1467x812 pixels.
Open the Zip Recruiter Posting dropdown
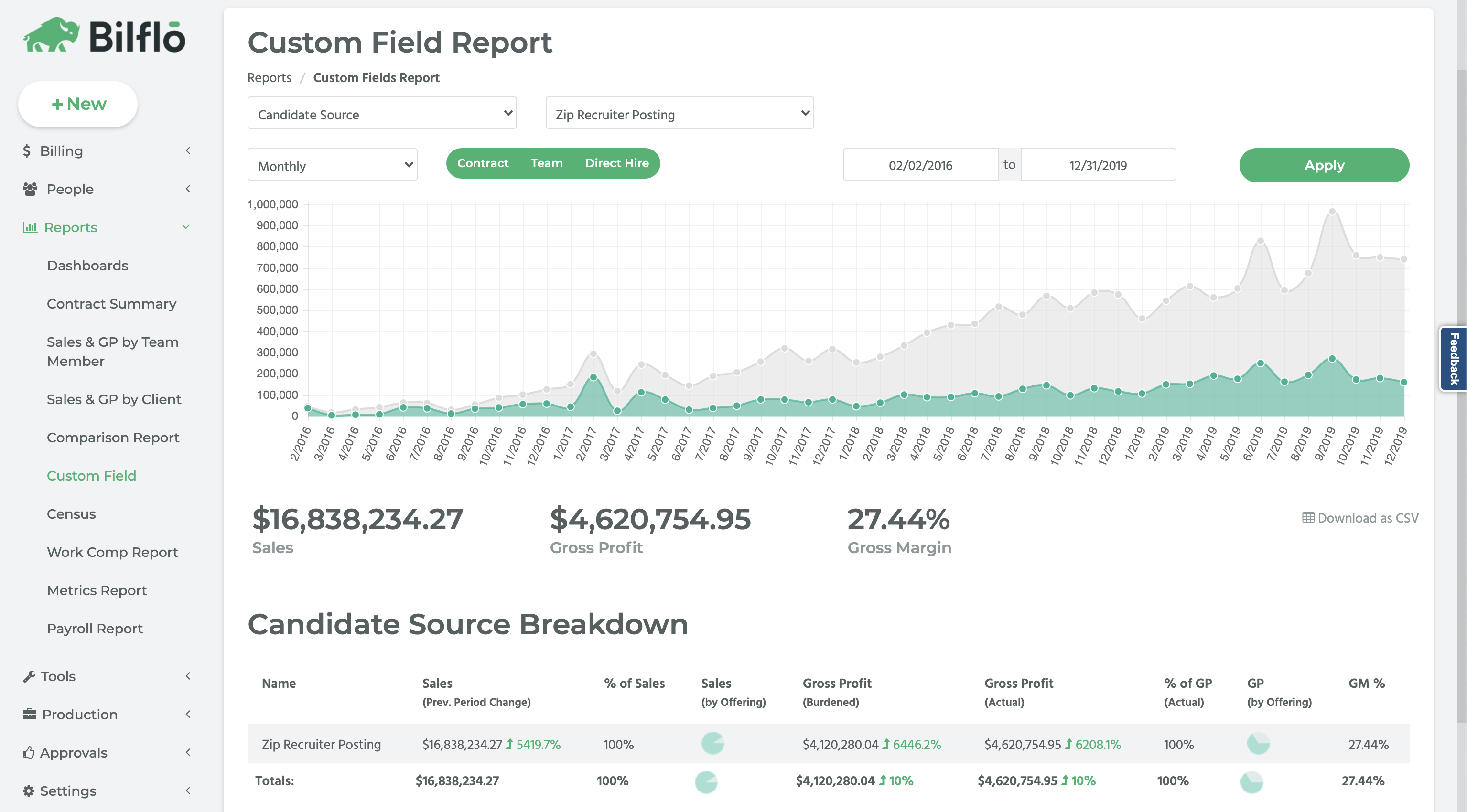[680, 113]
